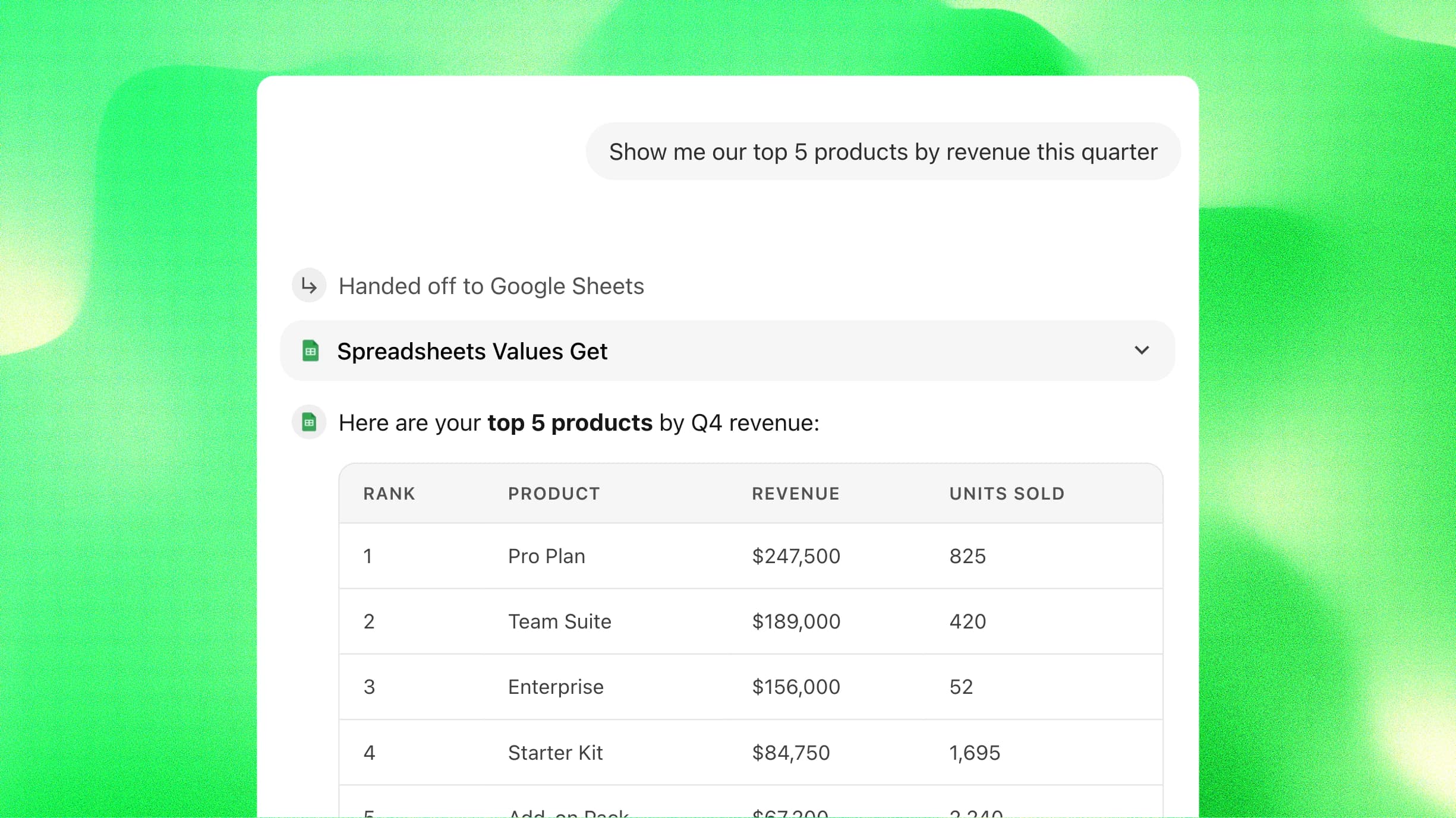Select the $247,500 revenue figure for Pro Plan

coord(796,556)
